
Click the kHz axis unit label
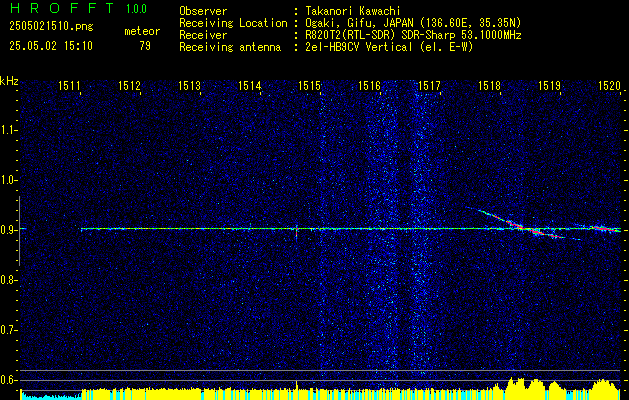coord(9,81)
